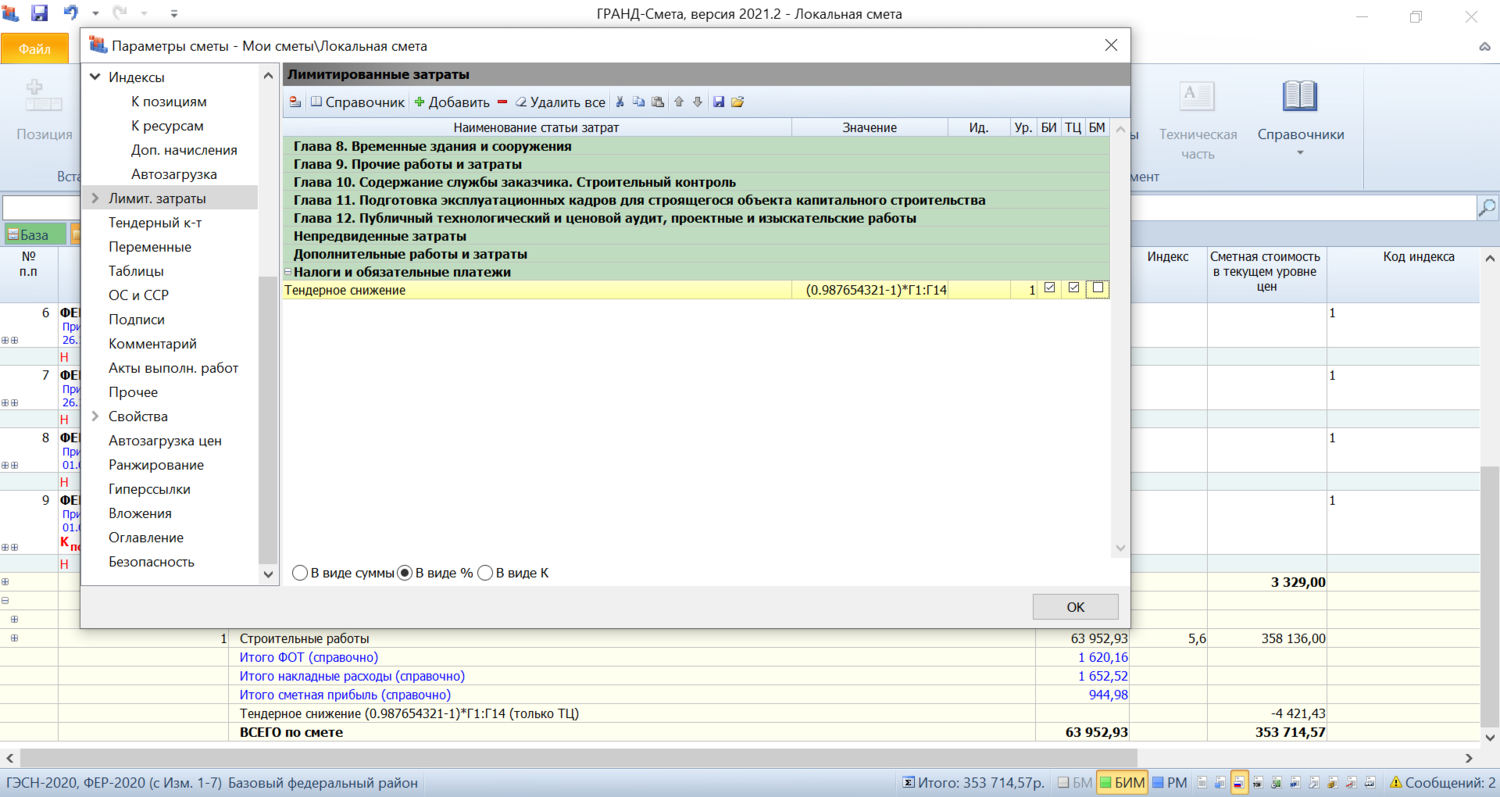Expand the Свойства tree node

(96, 416)
